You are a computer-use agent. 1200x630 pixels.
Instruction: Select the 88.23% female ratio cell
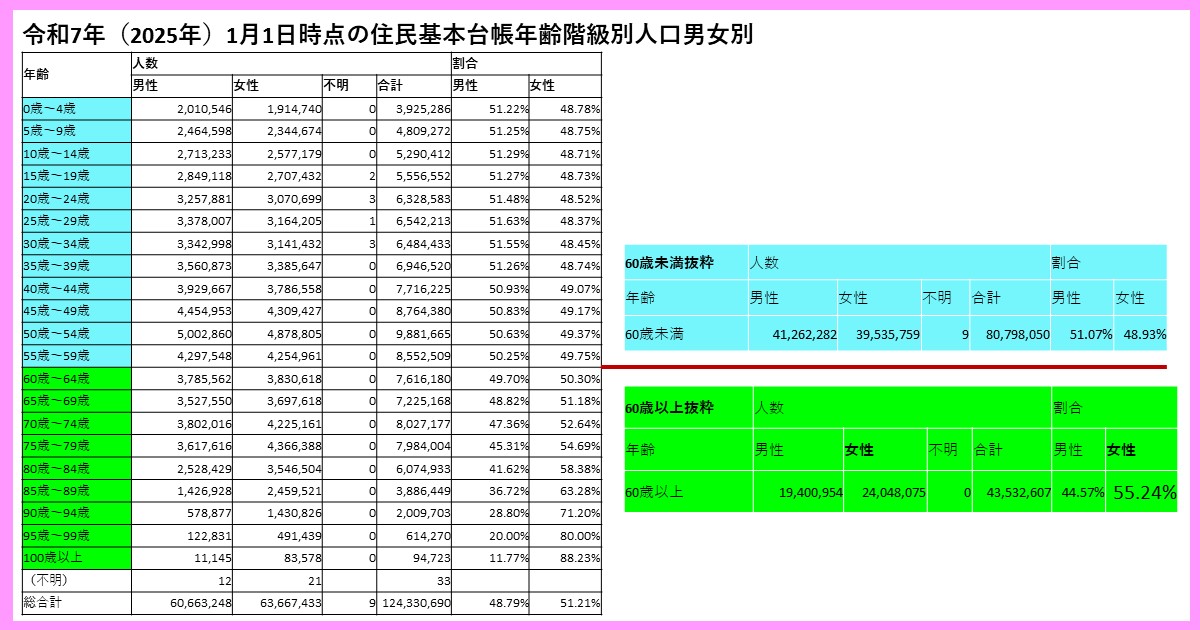[x=565, y=558]
